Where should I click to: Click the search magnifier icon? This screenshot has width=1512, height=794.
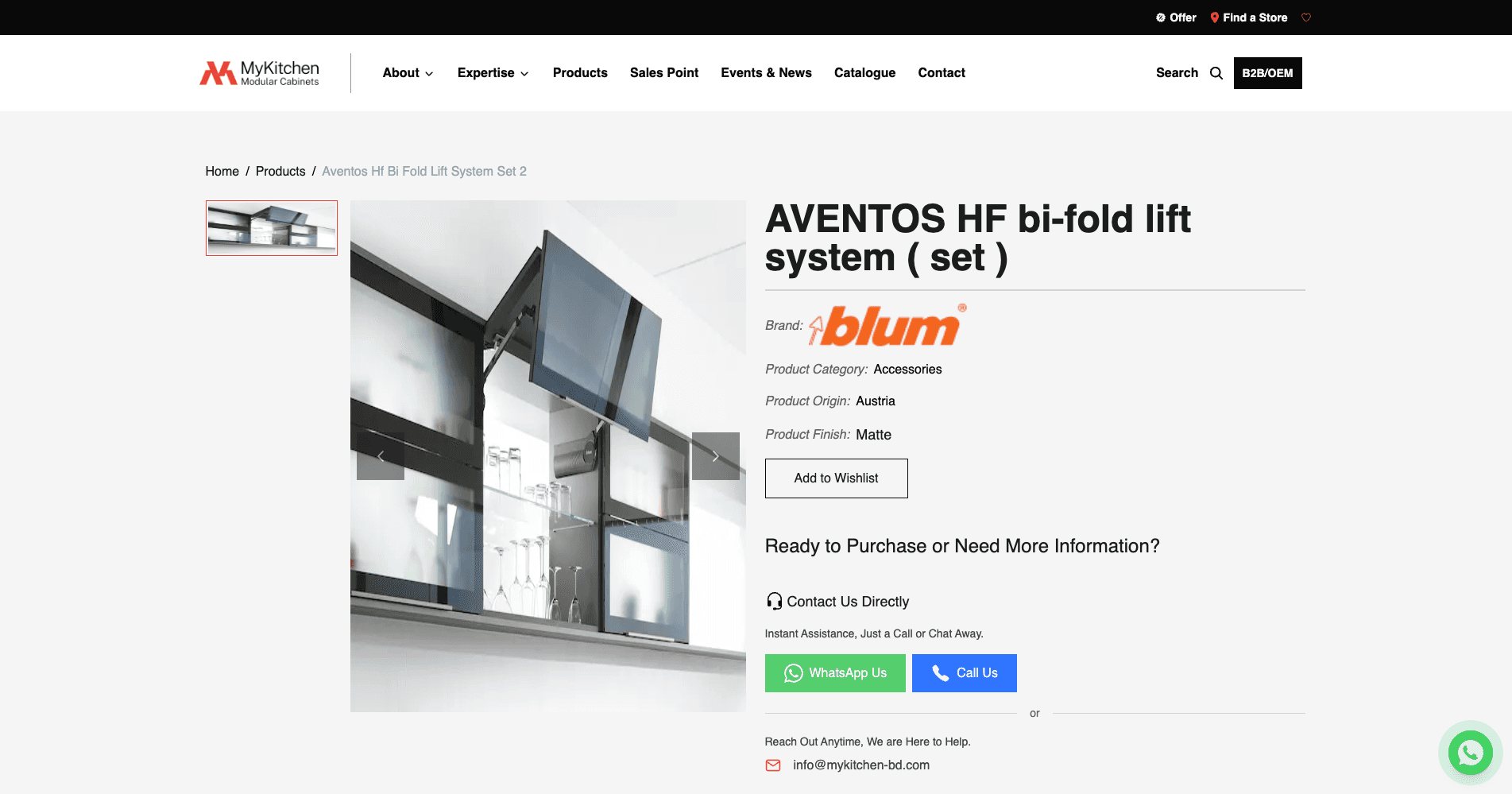[x=1216, y=73]
